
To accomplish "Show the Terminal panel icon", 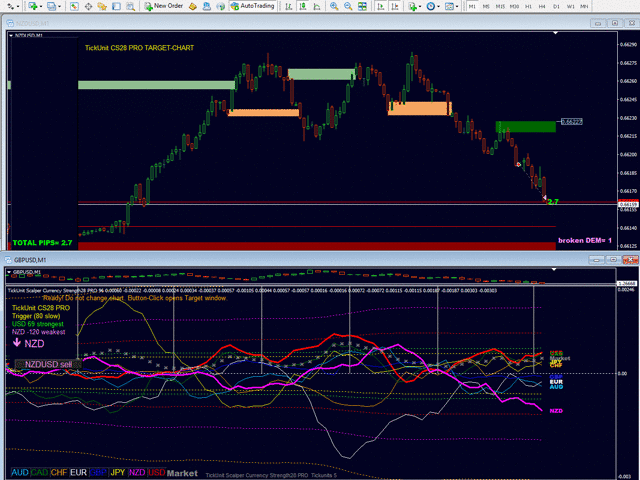I will [x=116, y=6].
